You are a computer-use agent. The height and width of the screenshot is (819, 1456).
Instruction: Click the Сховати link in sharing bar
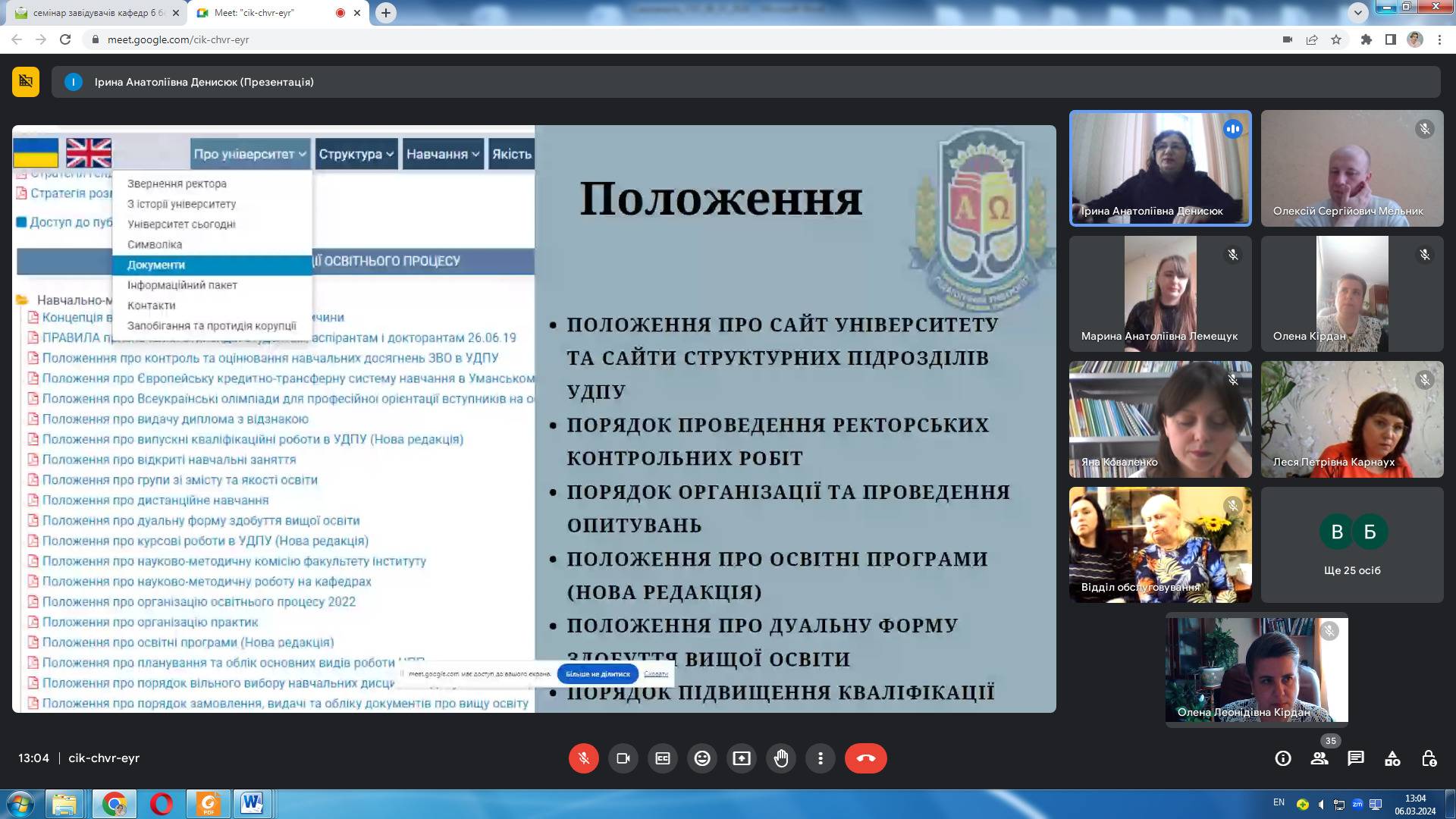pos(656,673)
